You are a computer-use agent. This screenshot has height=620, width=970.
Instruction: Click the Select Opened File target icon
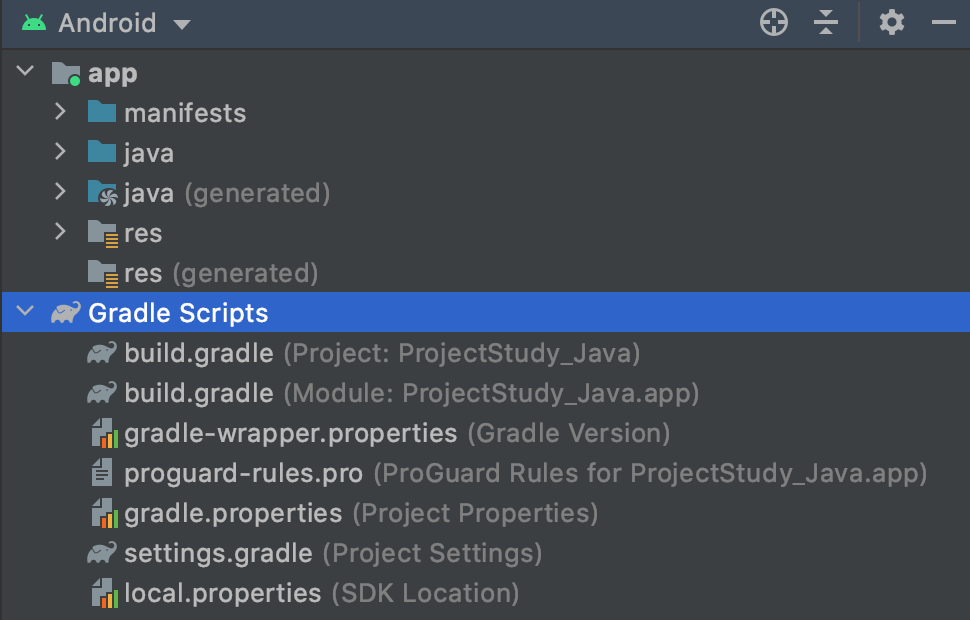point(774,23)
